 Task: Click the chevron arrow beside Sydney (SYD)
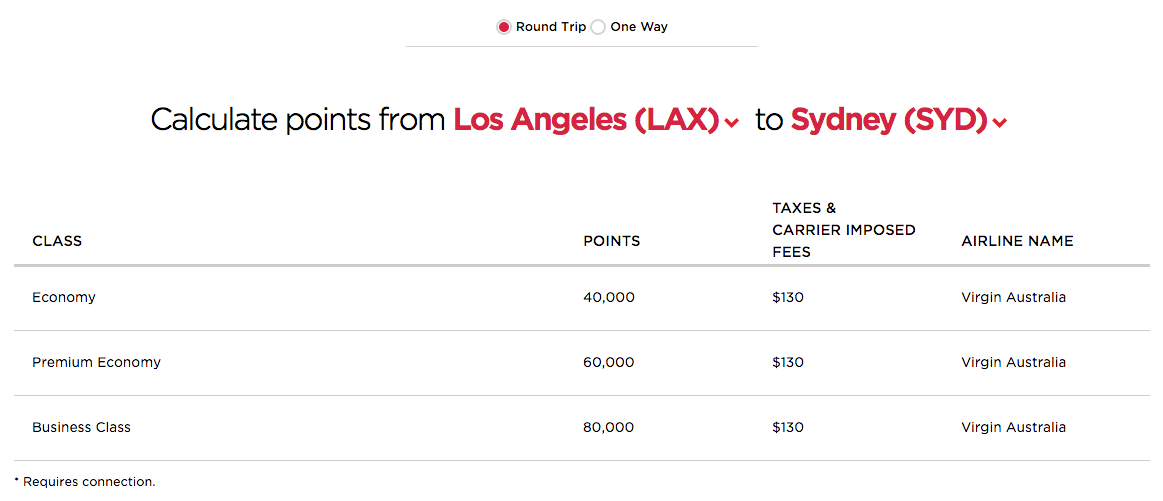click(1000, 123)
